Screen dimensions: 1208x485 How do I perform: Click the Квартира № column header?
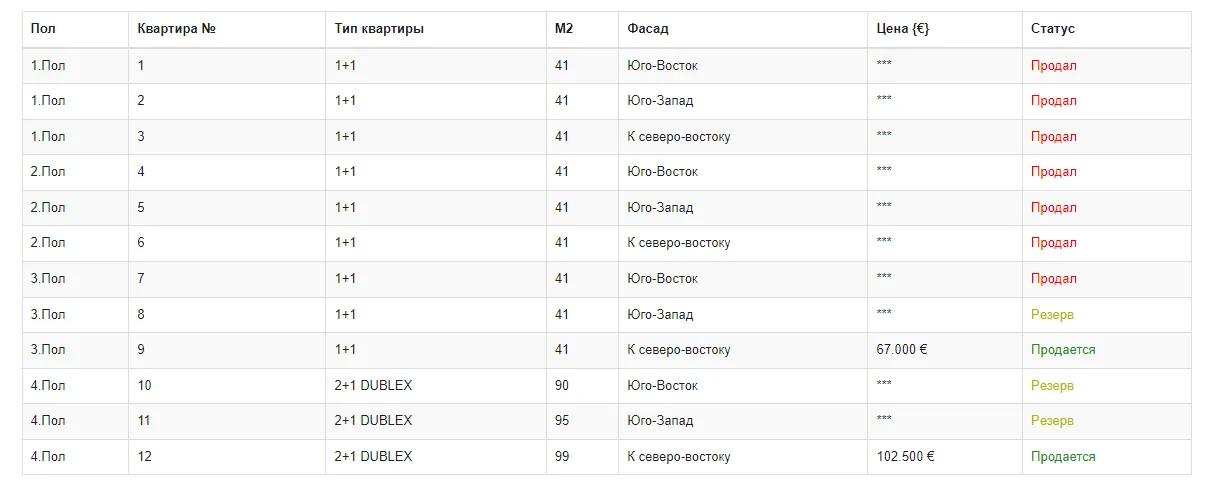pyautogui.click(x=227, y=29)
